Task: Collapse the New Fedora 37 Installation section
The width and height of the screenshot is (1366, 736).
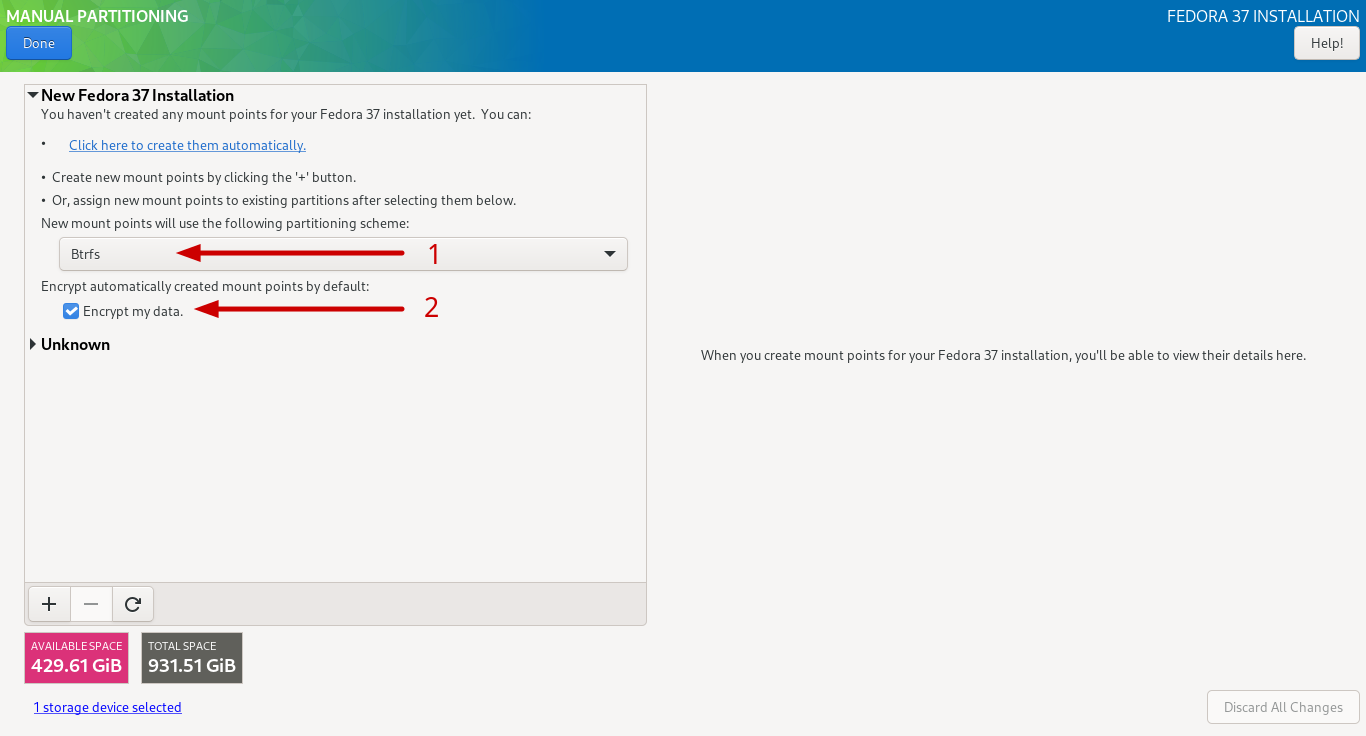Action: [x=33, y=96]
